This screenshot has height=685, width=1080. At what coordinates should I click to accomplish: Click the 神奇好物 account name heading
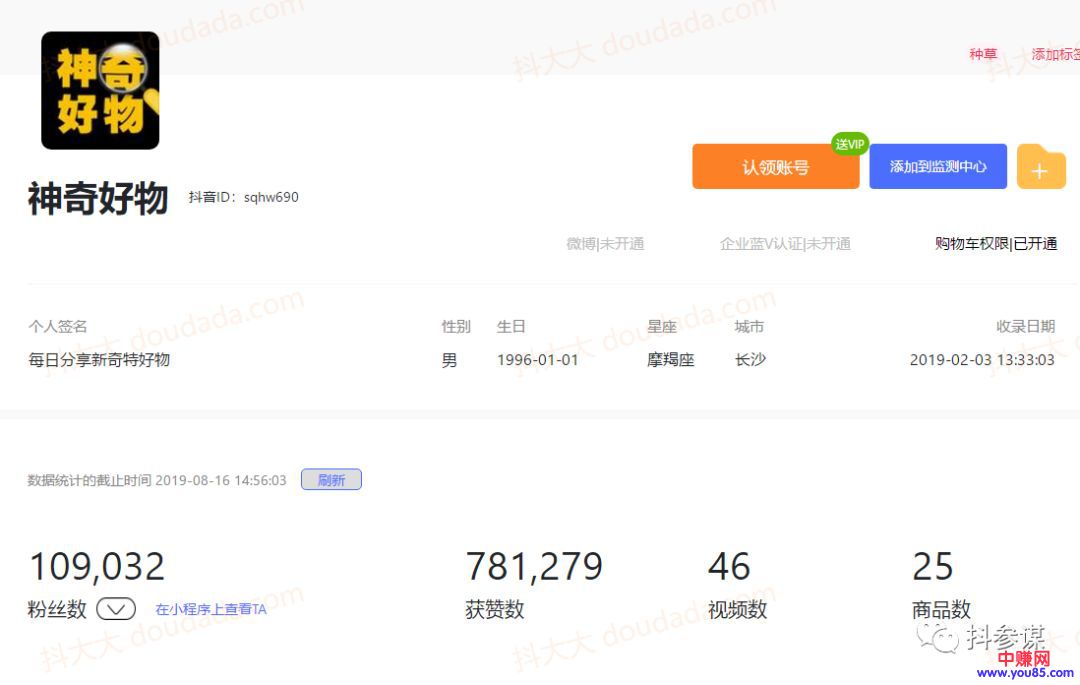pyautogui.click(x=98, y=199)
